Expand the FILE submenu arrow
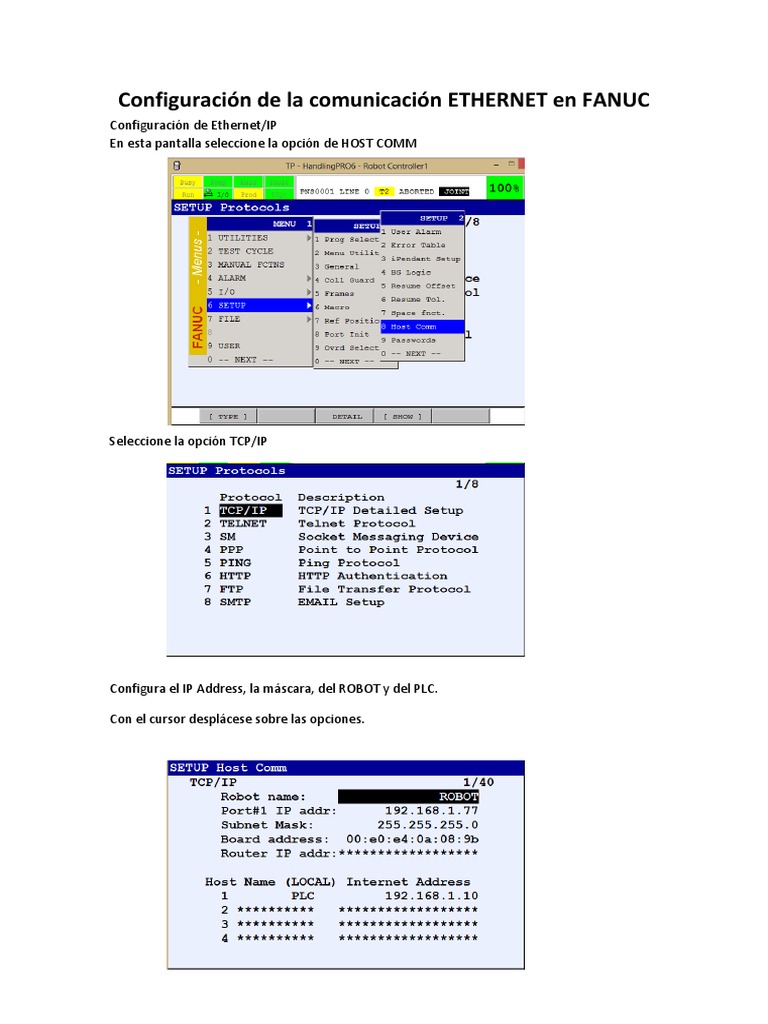768x1024 pixels. point(310,319)
